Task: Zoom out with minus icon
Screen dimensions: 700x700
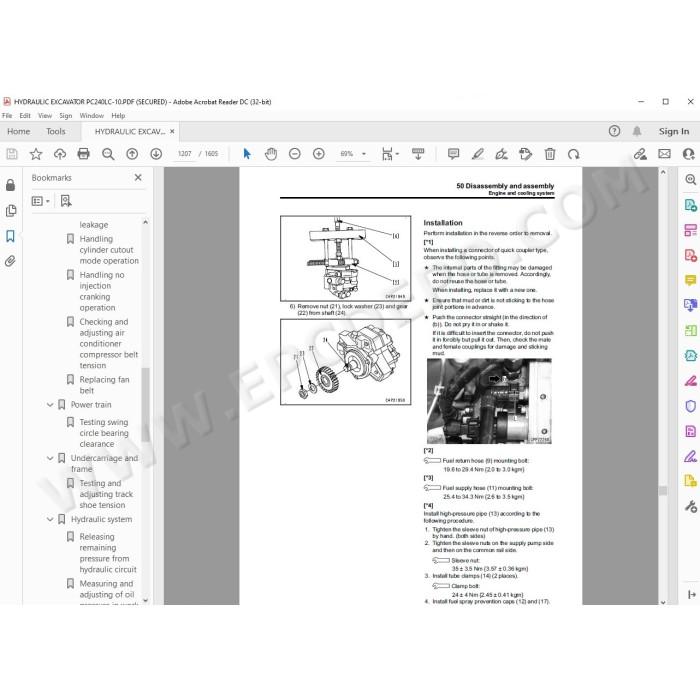Action: [x=295, y=154]
